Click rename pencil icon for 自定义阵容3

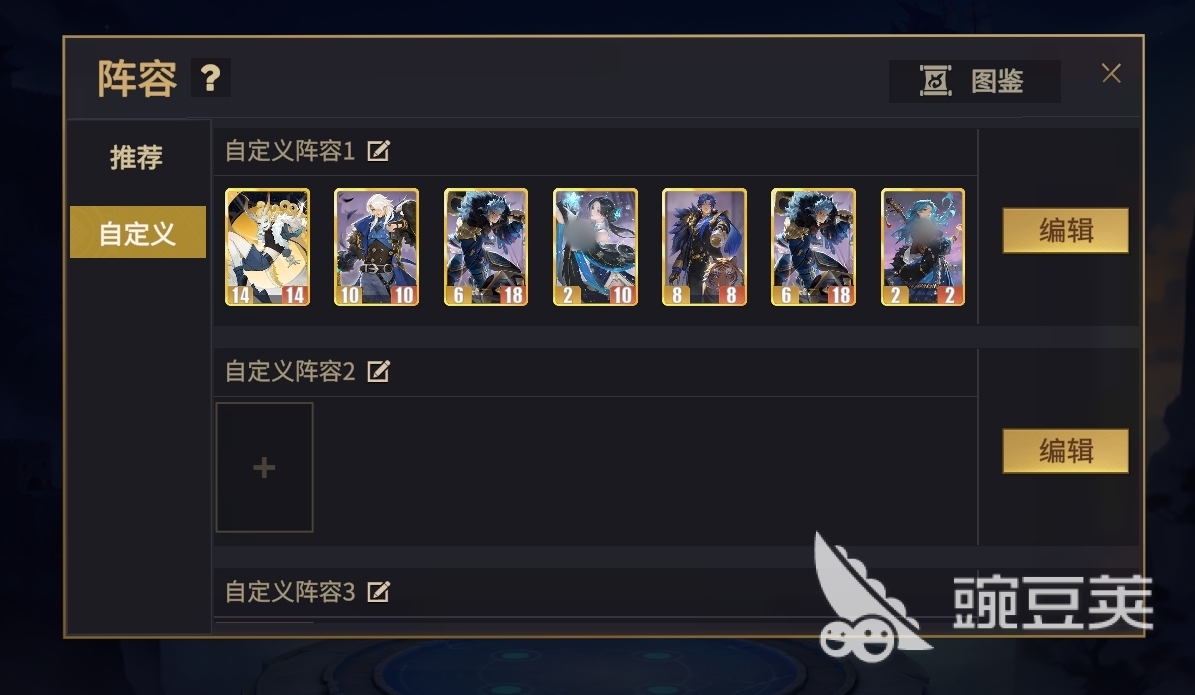coord(378,591)
